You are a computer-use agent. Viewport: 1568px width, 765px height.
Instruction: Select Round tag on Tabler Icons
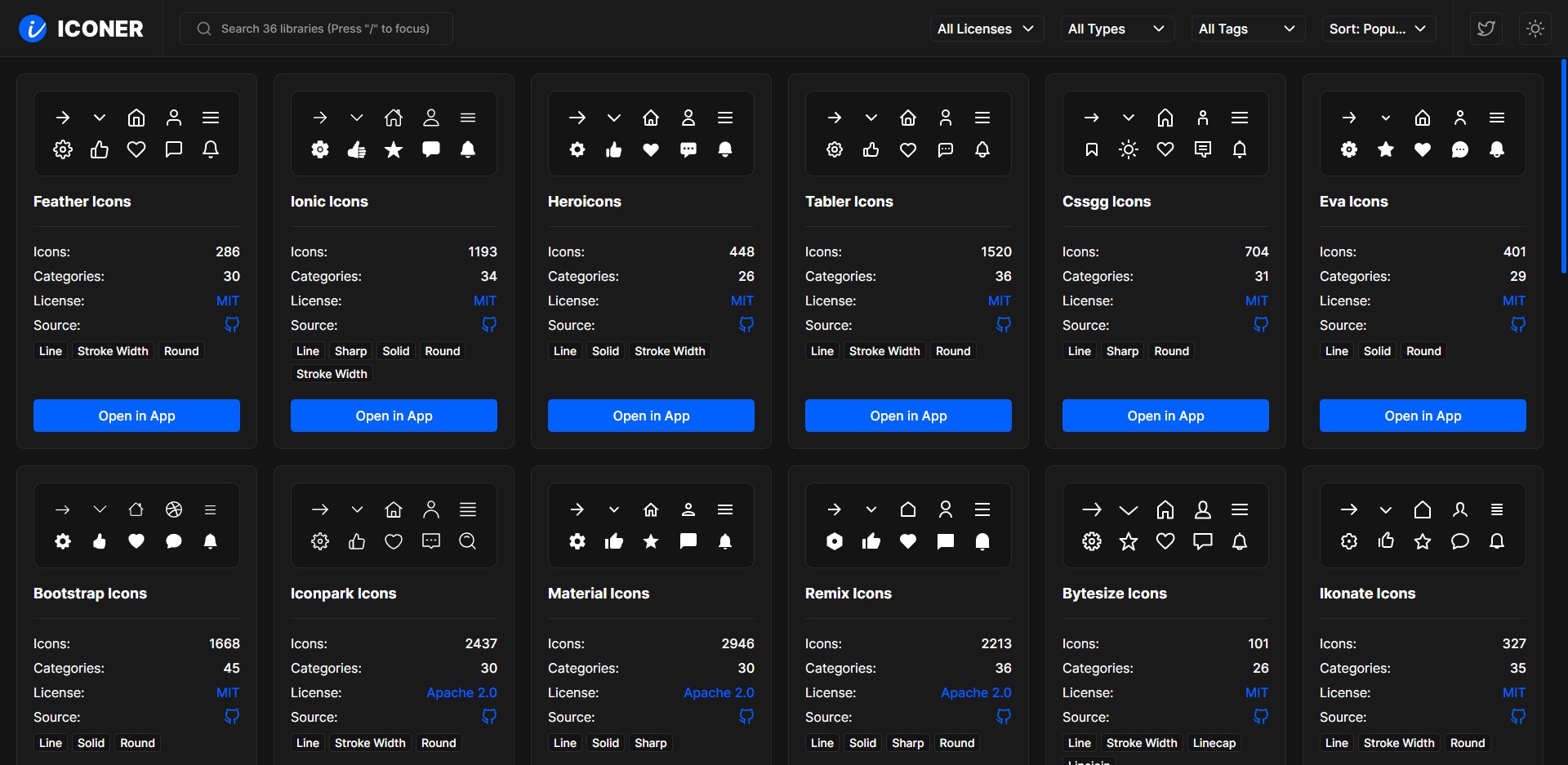pyautogui.click(x=953, y=351)
